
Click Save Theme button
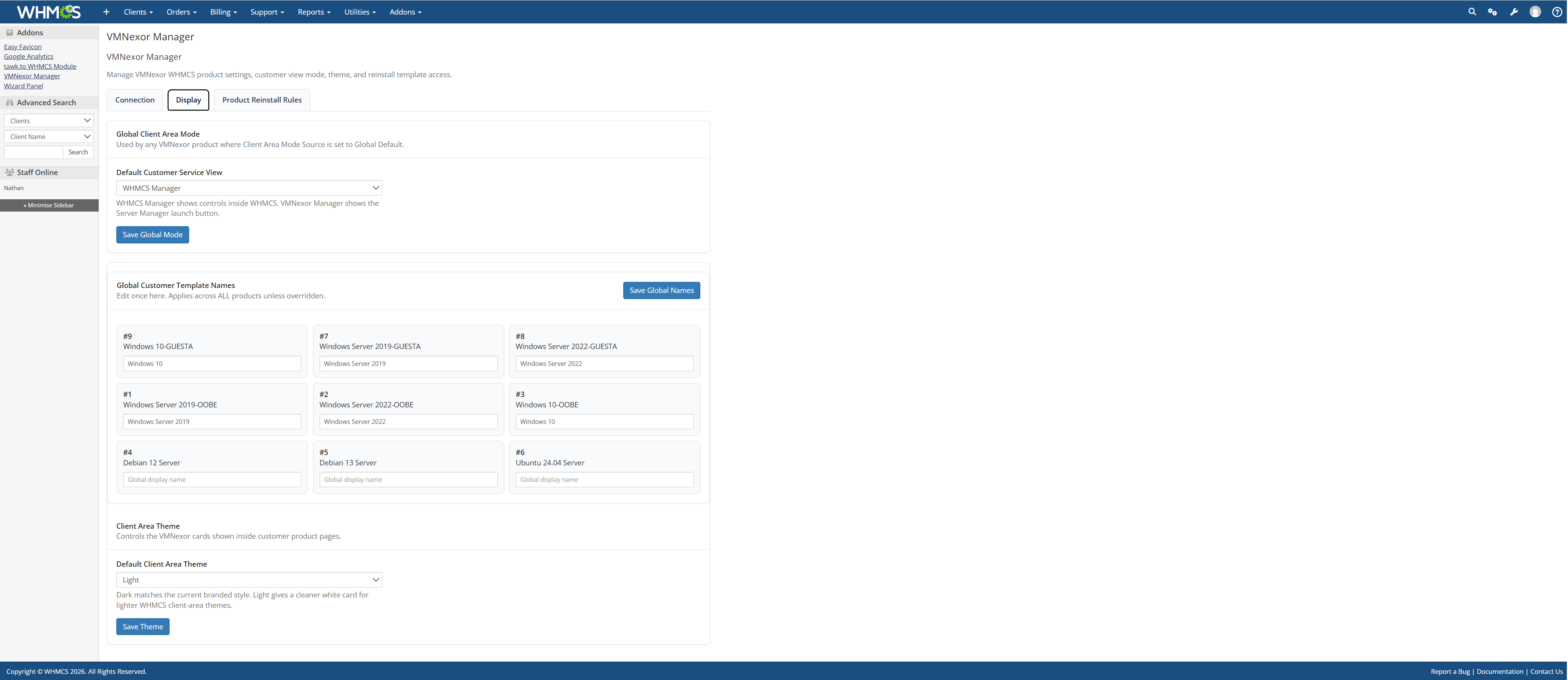143,627
